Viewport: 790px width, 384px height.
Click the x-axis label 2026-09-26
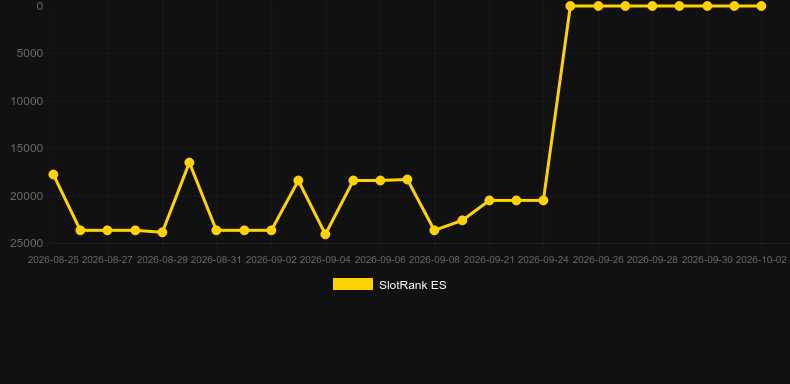coord(599,260)
